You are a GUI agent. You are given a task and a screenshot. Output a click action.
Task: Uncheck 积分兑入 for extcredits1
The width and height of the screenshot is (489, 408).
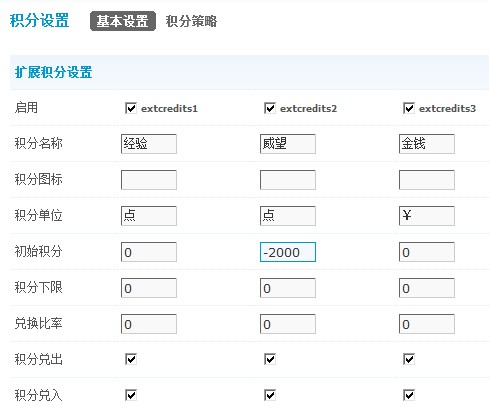pos(131,395)
